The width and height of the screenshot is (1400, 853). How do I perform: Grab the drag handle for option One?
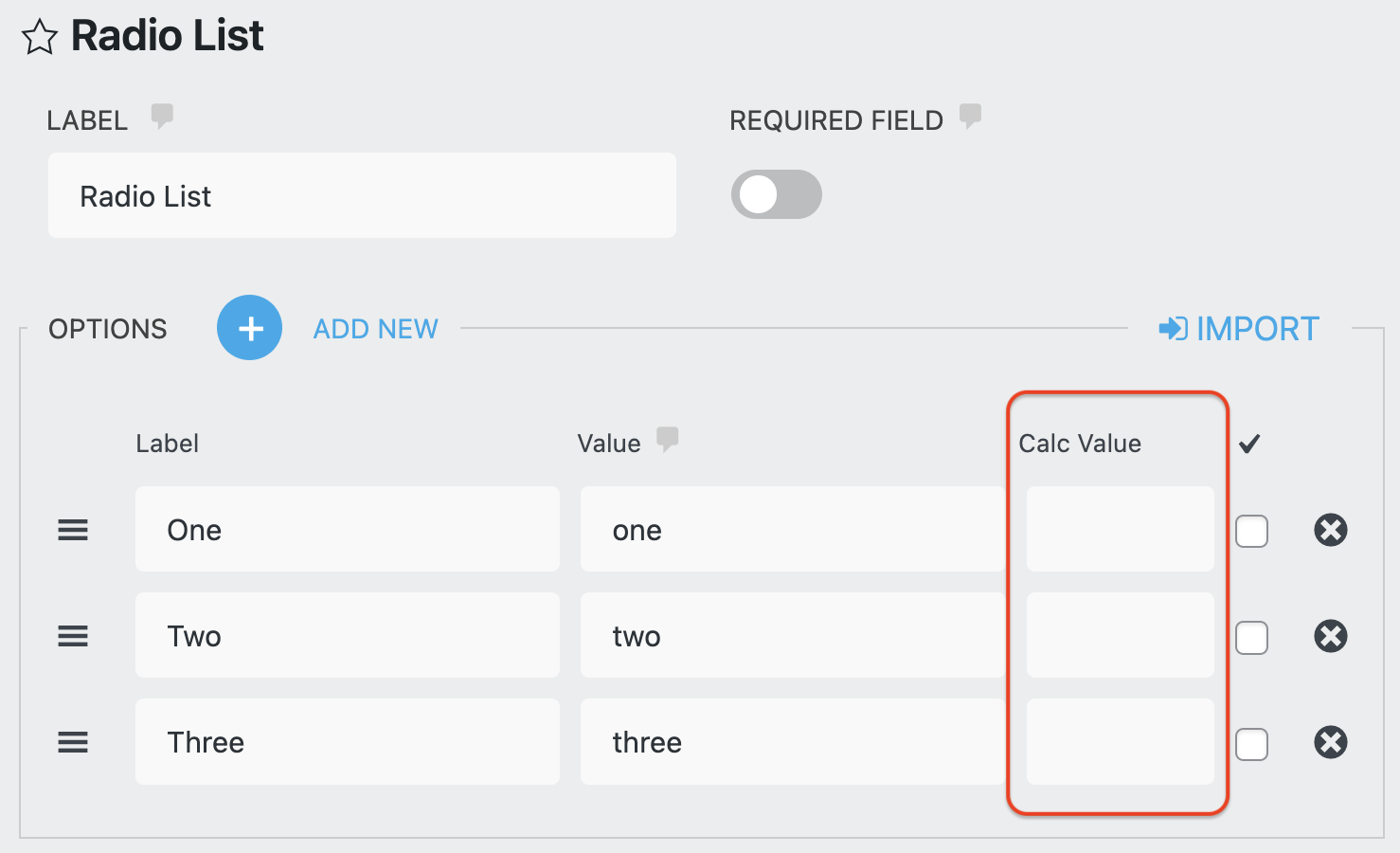73,530
